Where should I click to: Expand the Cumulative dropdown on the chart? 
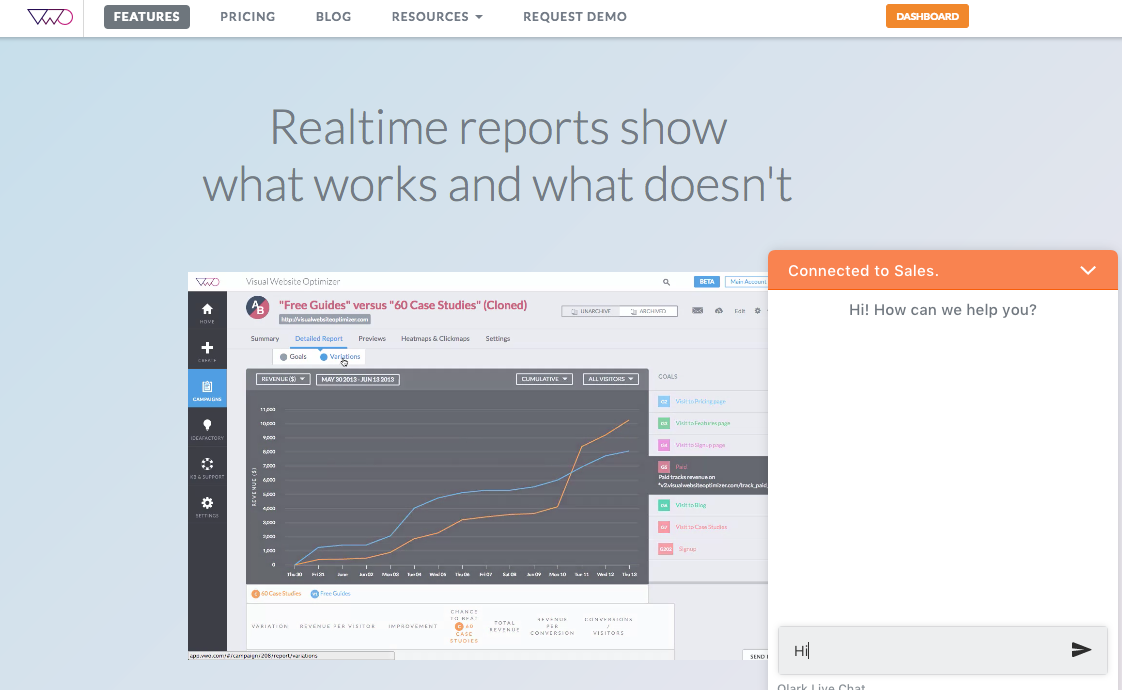pyautogui.click(x=544, y=379)
